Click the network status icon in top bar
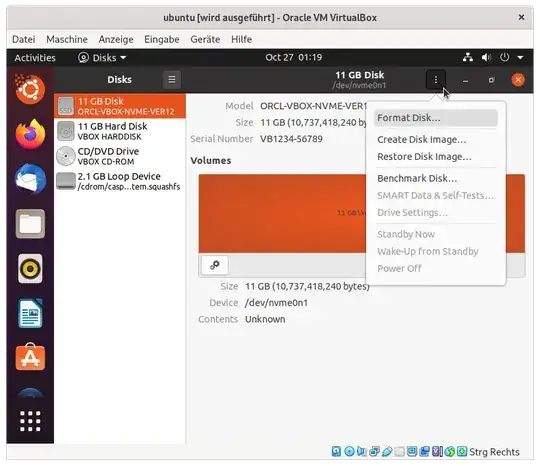The height and width of the screenshot is (466, 540). (467, 57)
